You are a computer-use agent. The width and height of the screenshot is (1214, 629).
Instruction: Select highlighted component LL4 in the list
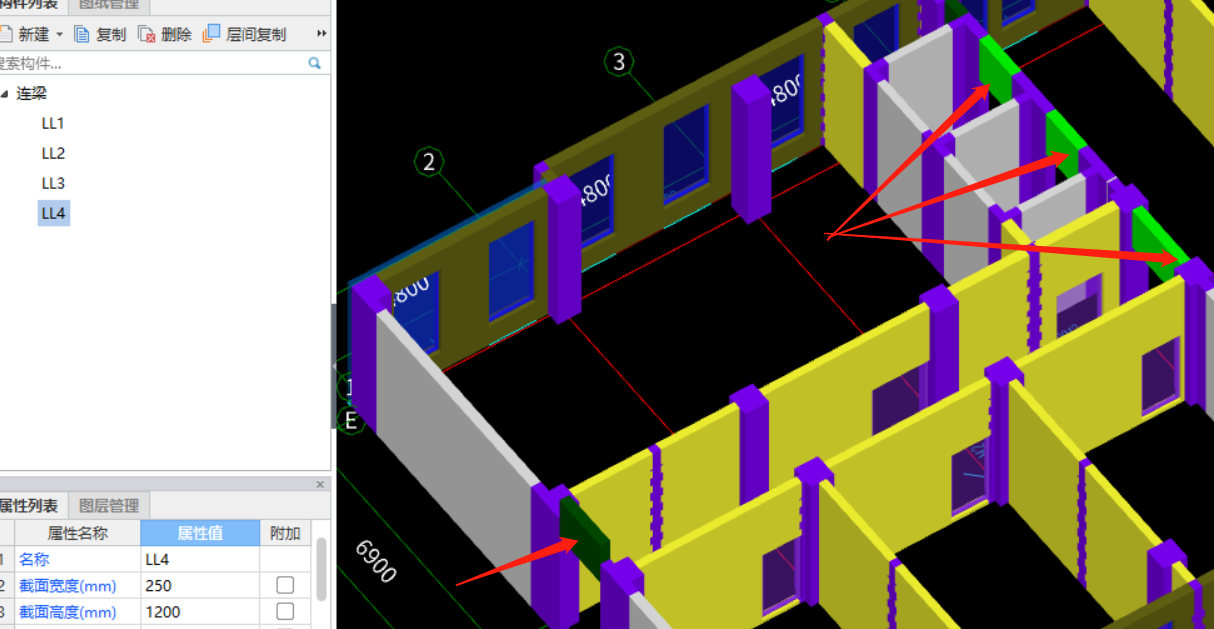pyautogui.click(x=53, y=213)
